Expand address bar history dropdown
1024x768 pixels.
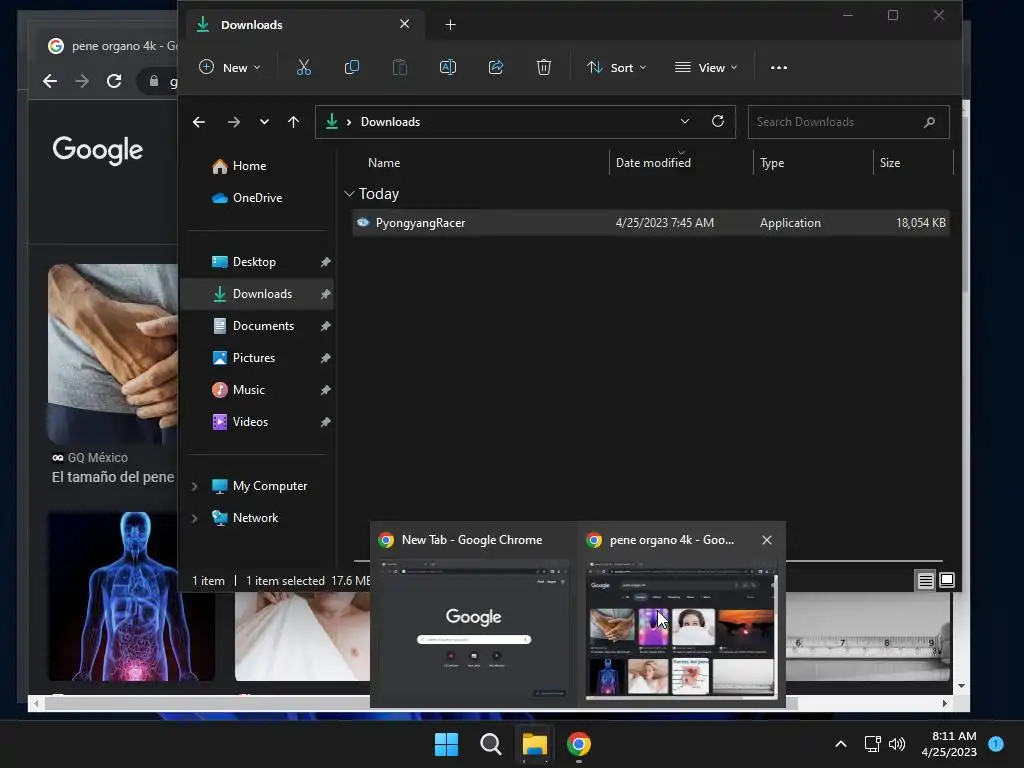click(684, 121)
